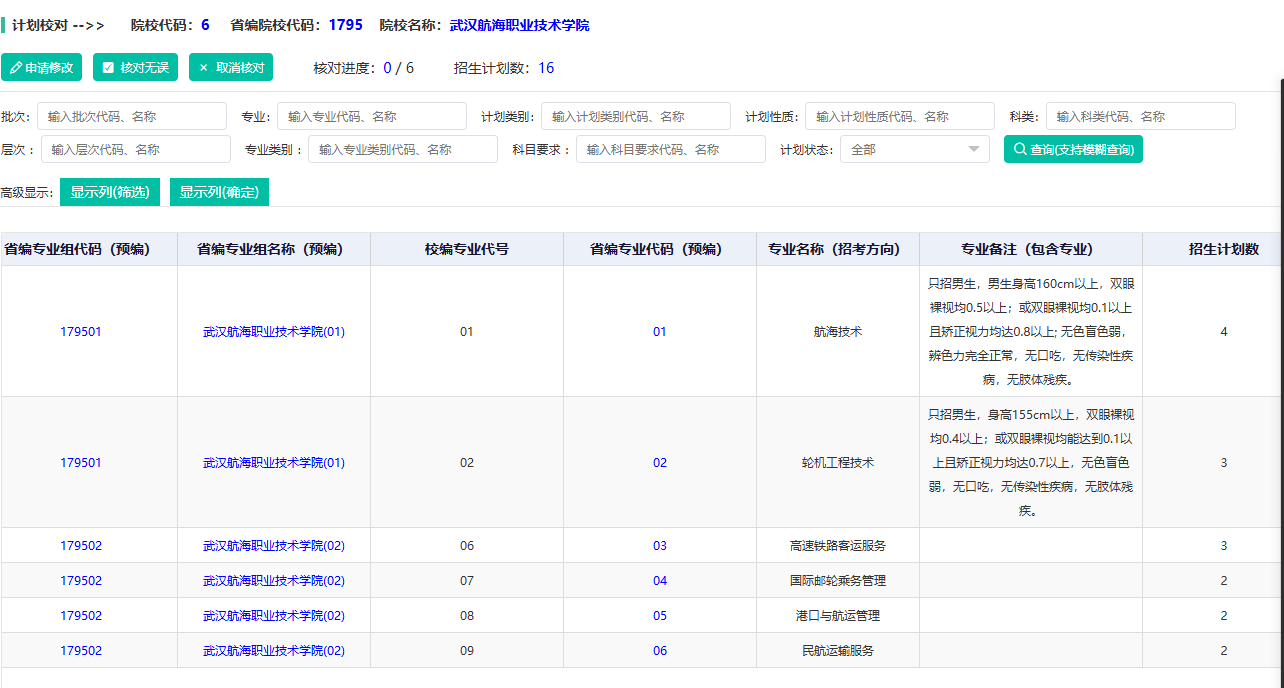Click the 专业备注 (包含专业) column header
The image size is (1284, 688).
[1030, 249]
